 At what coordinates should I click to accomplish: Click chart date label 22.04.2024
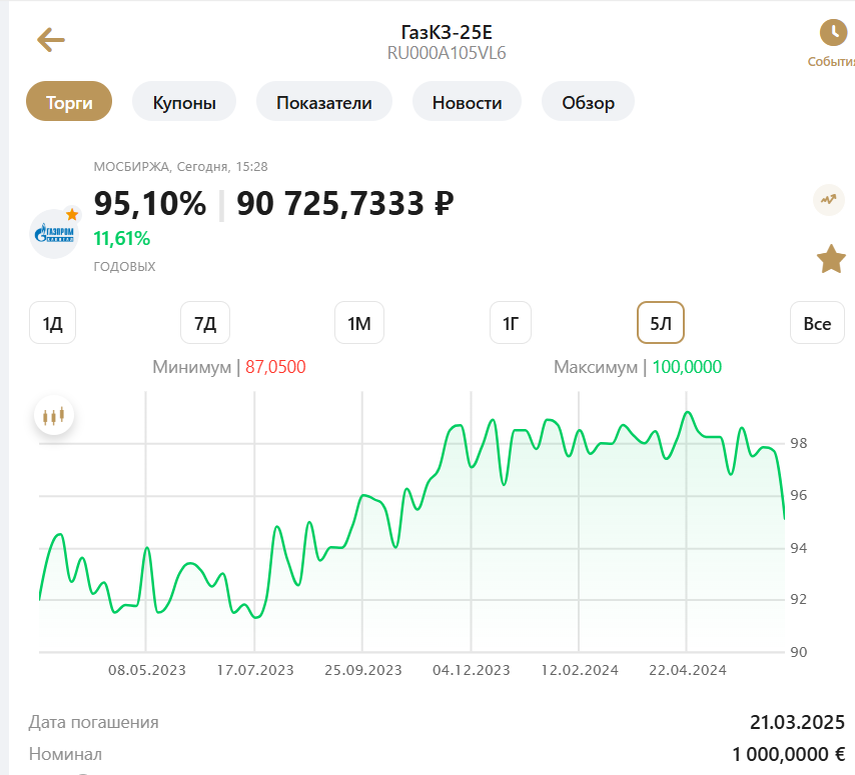[x=688, y=670]
